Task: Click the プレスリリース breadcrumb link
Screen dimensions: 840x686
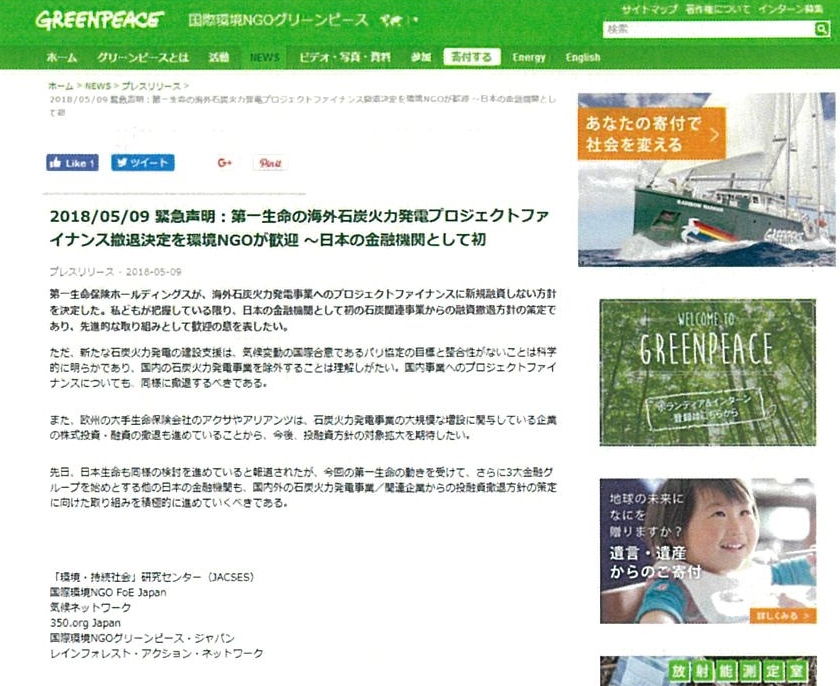Action: point(151,86)
